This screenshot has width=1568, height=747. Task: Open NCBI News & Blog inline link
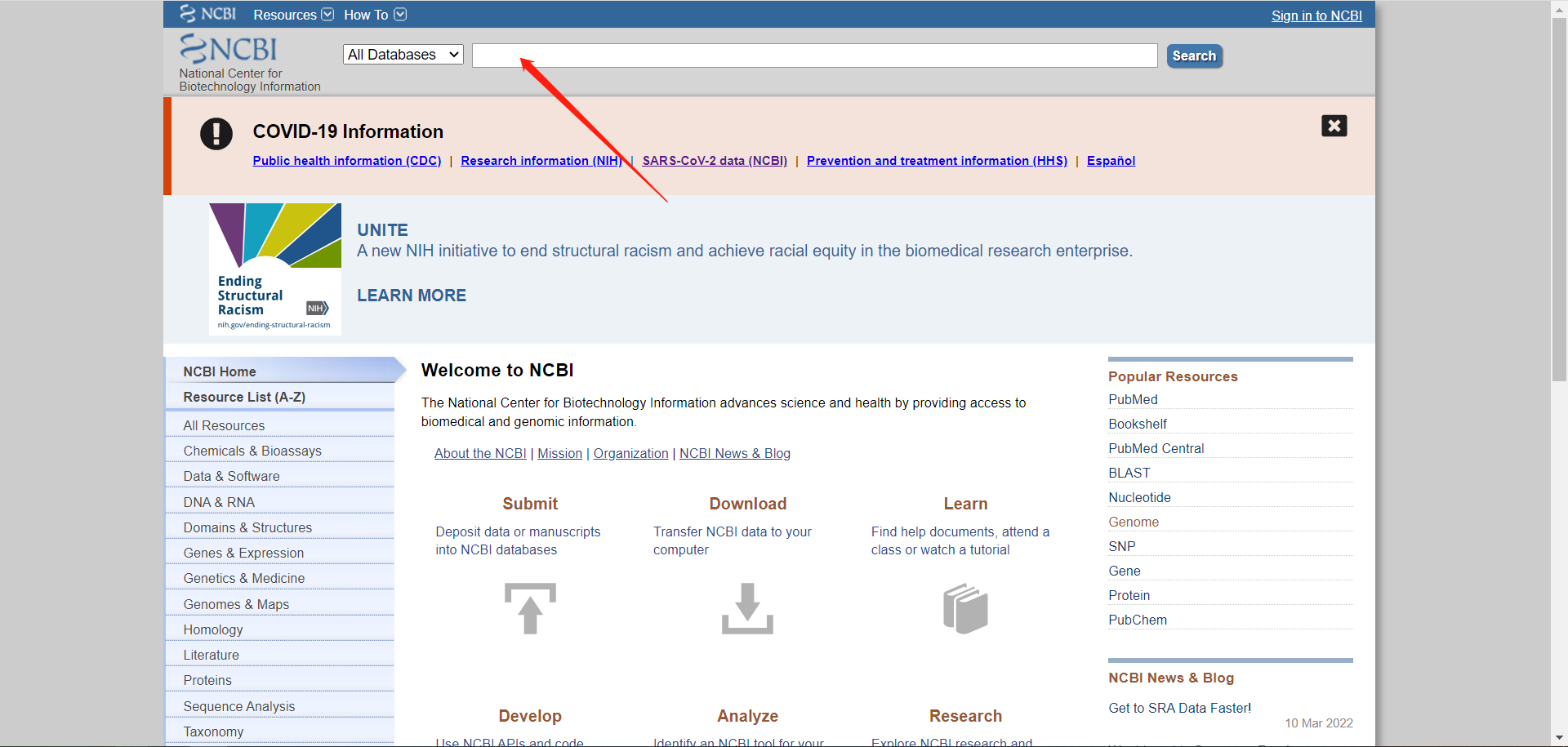coord(735,453)
